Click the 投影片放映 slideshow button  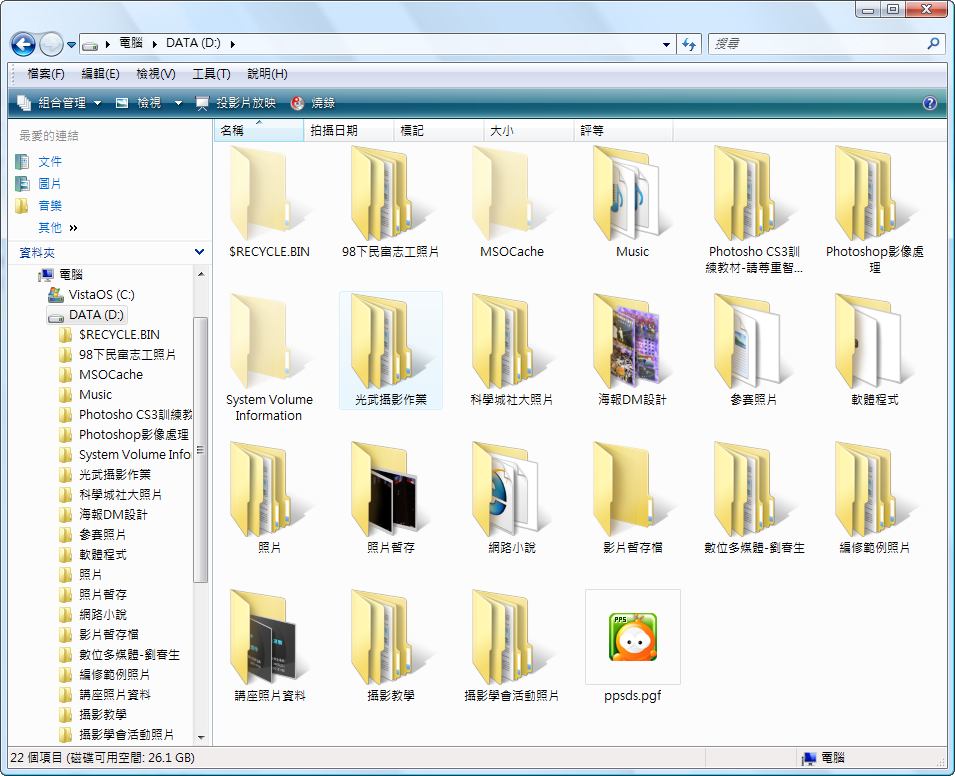tap(236, 103)
